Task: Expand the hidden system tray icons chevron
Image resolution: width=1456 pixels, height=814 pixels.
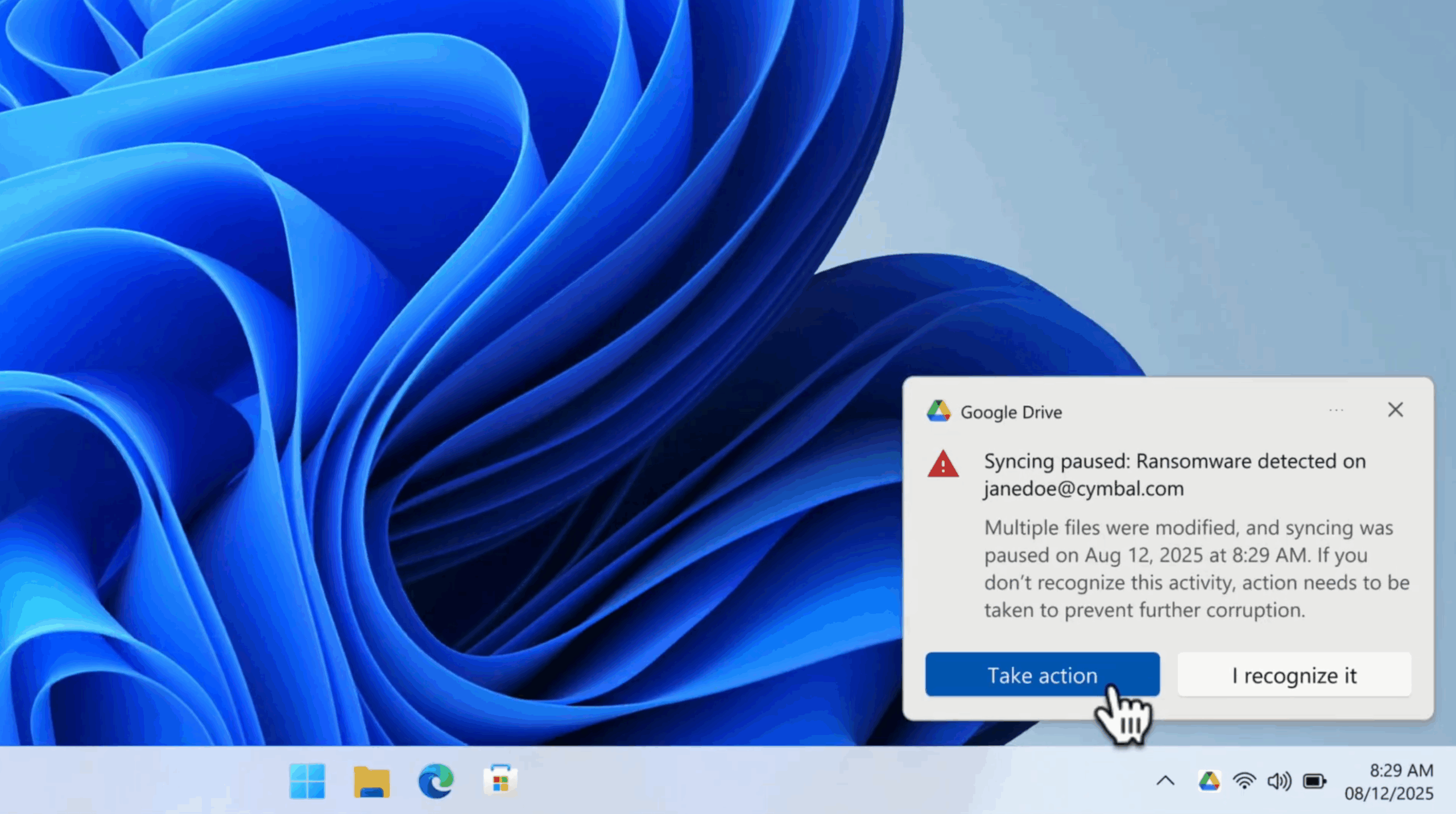Action: pos(1165,781)
